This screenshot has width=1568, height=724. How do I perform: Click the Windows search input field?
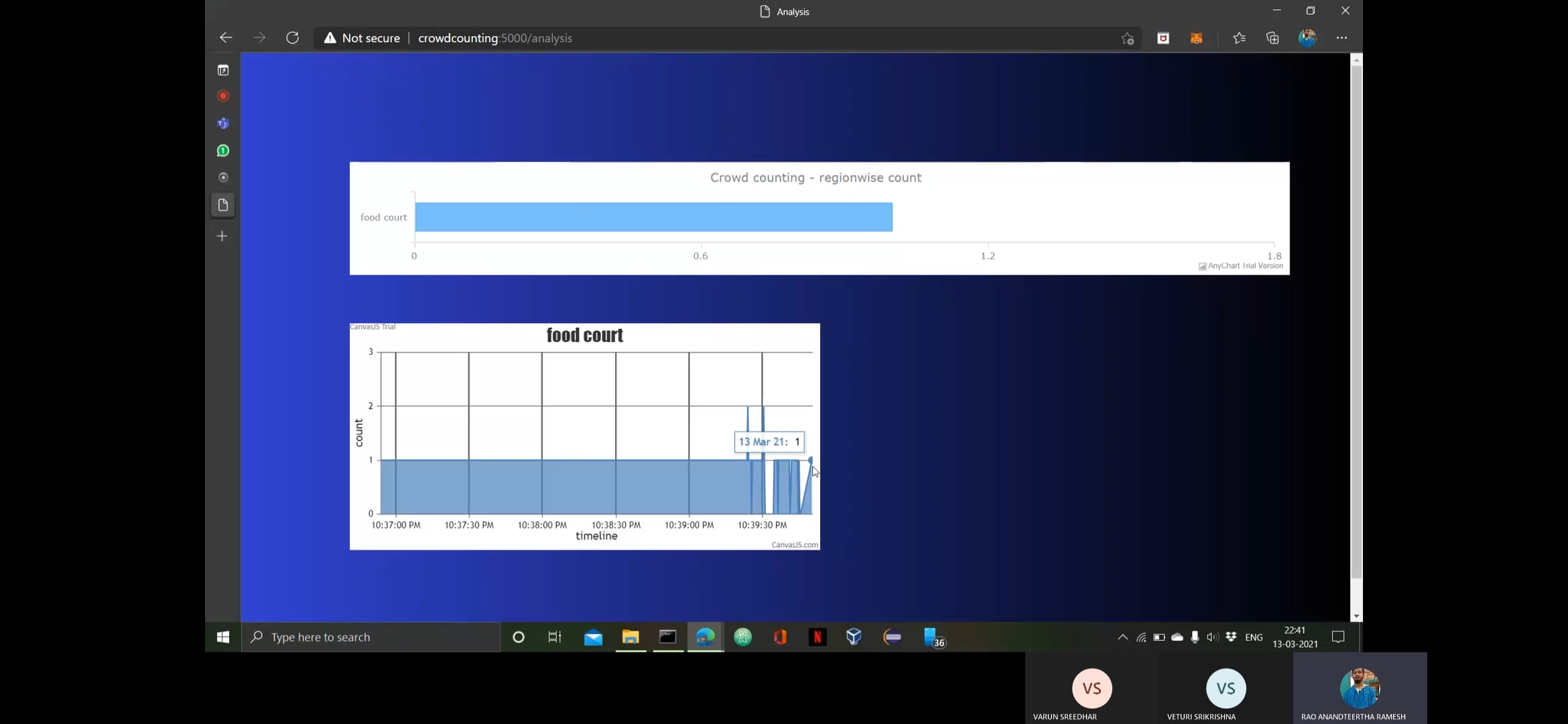coord(369,637)
